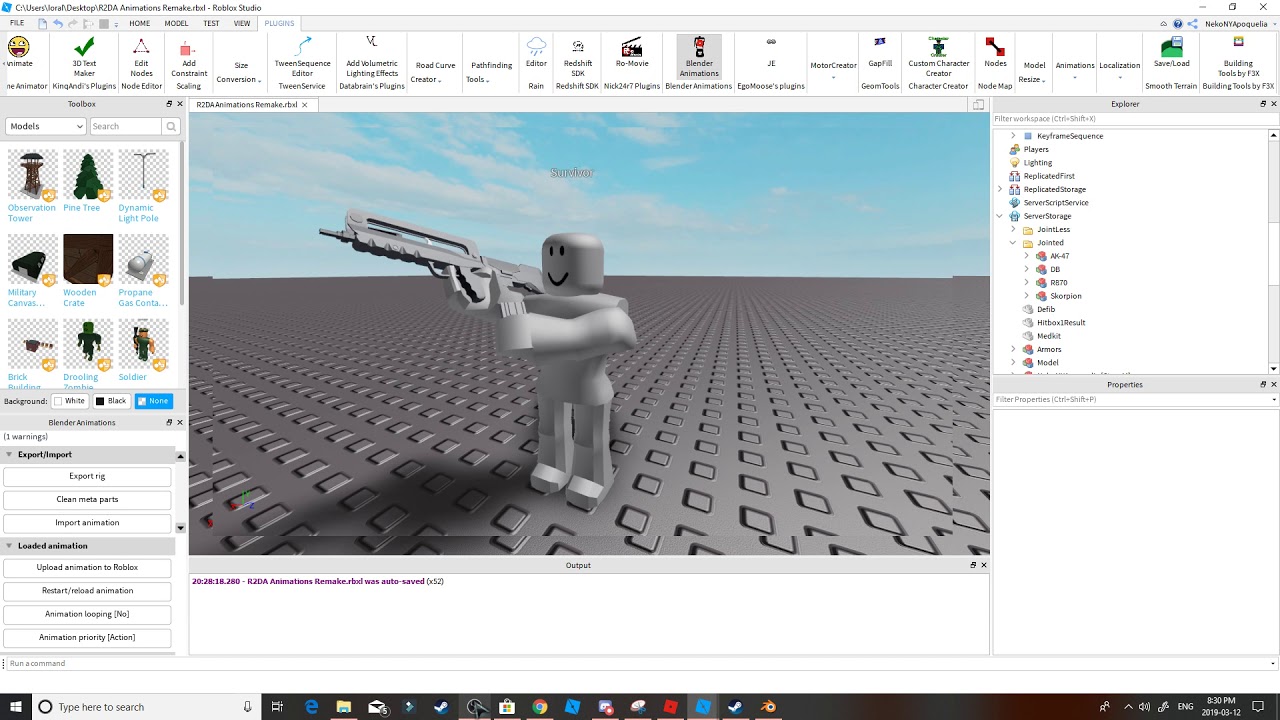Open File Explorer from the taskbar
The height and width of the screenshot is (720, 1280).
coord(344,707)
